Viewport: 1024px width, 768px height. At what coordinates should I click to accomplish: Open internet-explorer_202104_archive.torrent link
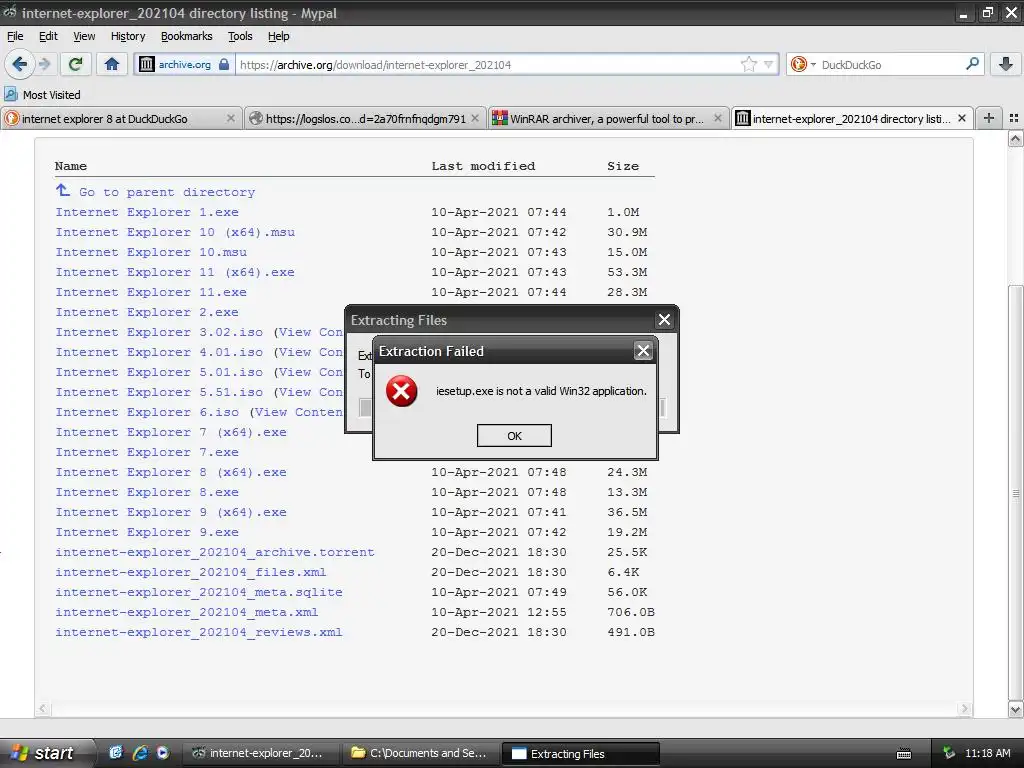(x=215, y=552)
